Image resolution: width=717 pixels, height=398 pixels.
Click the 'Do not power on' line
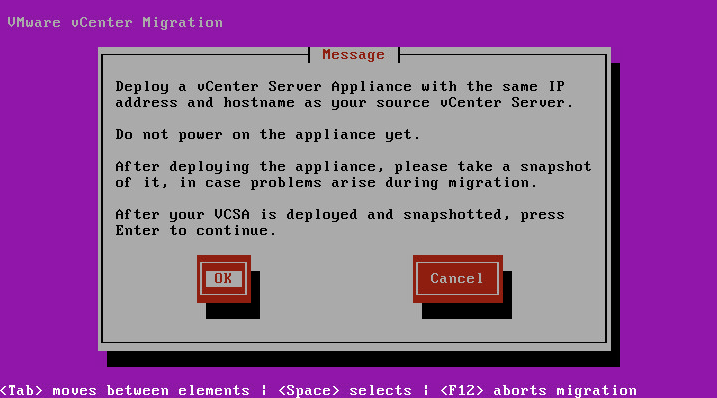[x=268, y=134]
